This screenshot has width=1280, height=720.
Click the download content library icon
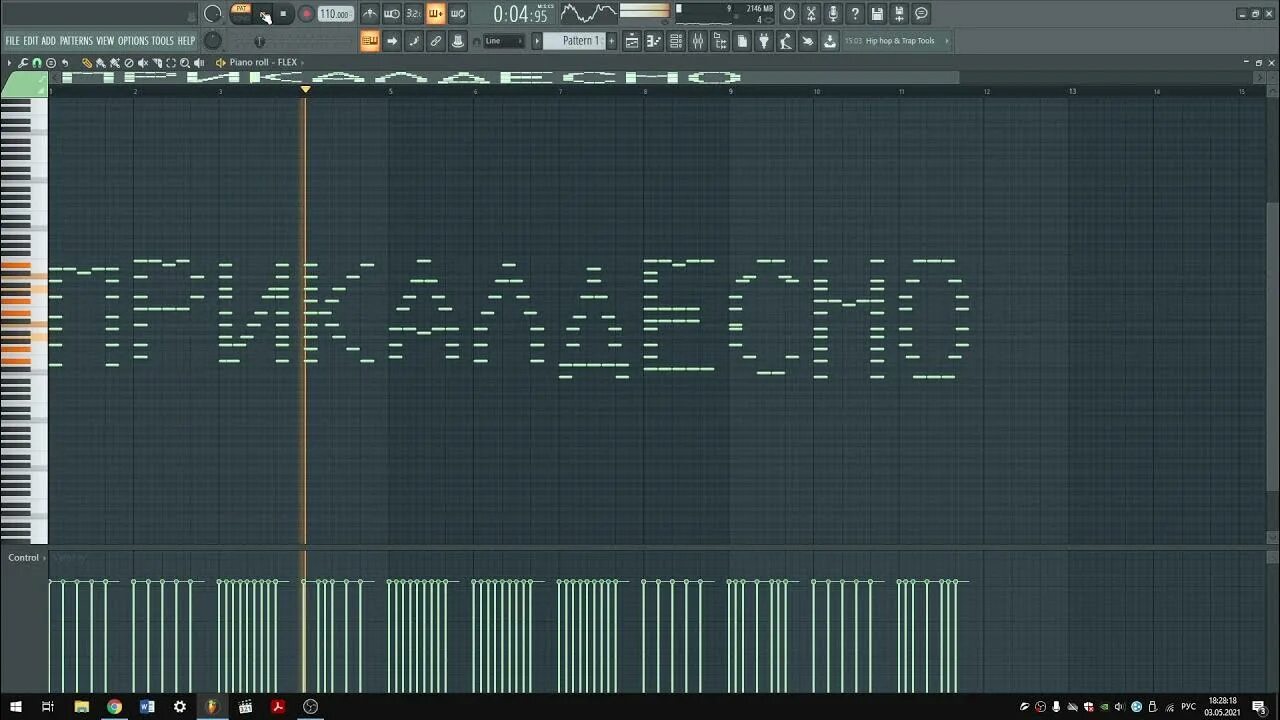(x=830, y=41)
